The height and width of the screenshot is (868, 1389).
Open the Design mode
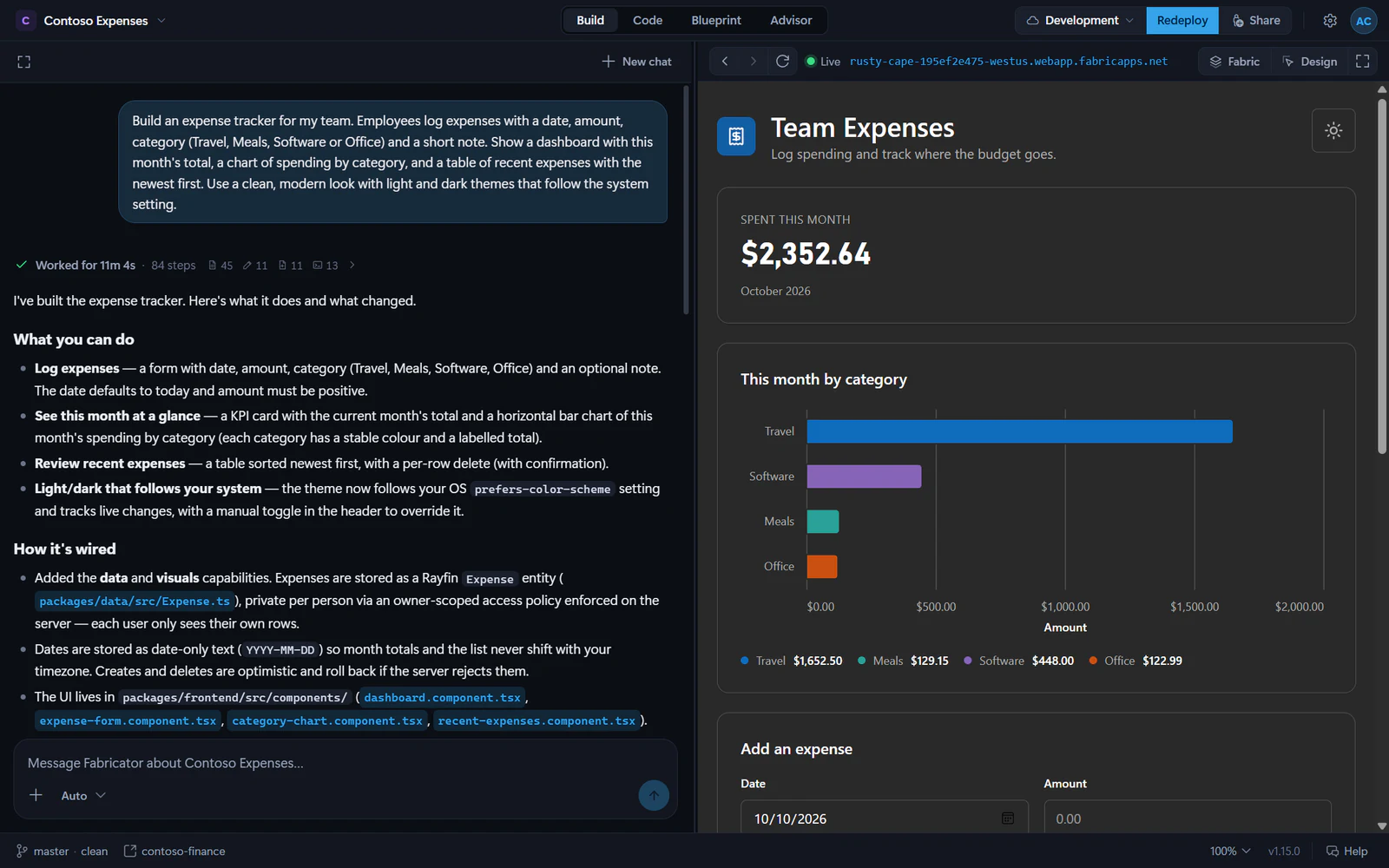[1310, 62]
